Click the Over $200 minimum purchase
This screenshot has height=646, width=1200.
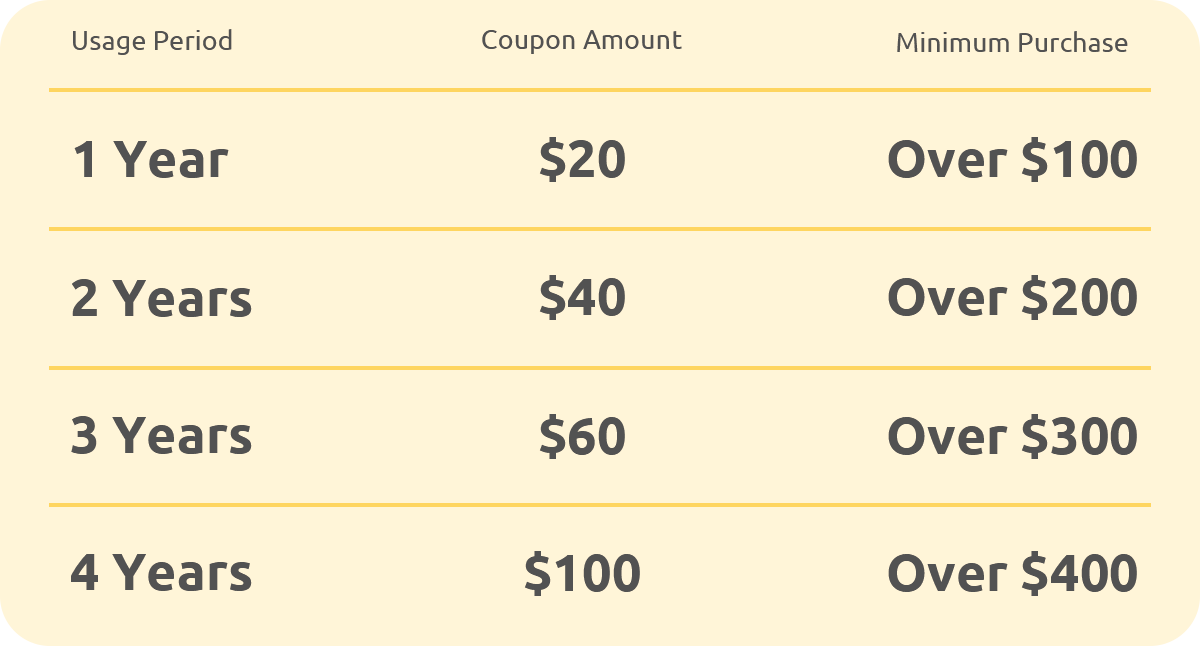(1013, 298)
